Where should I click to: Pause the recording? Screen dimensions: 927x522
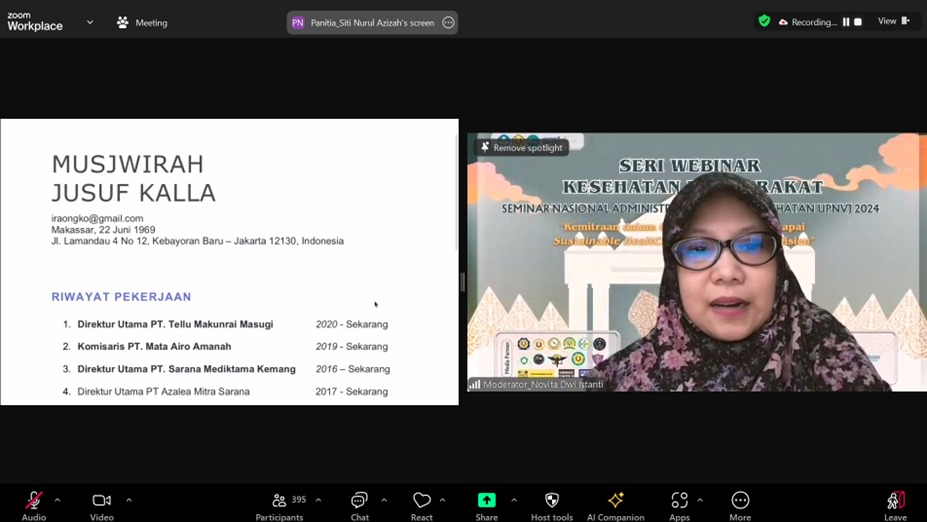846,22
